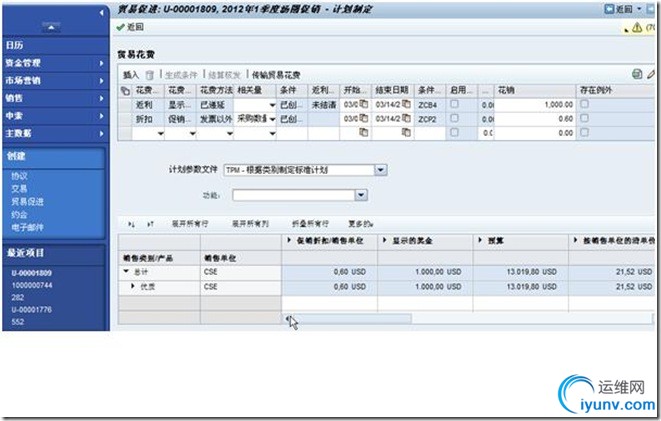Open recent item 1000000744

tap(32, 285)
